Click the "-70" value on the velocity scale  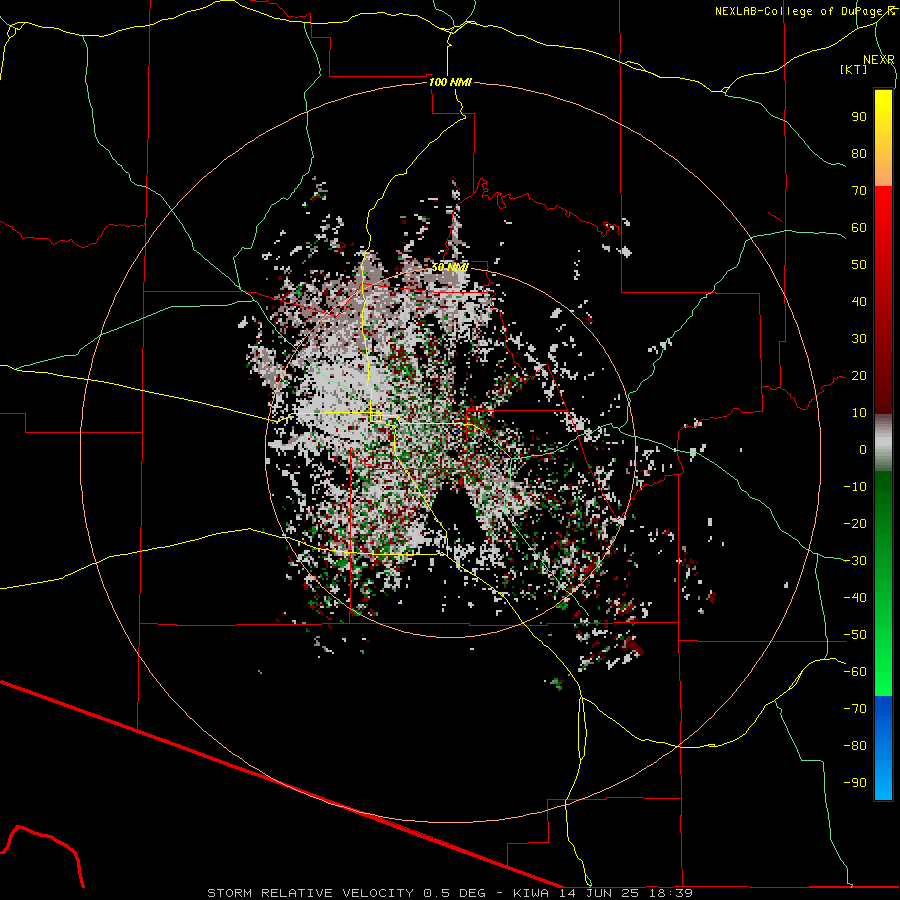[855, 709]
